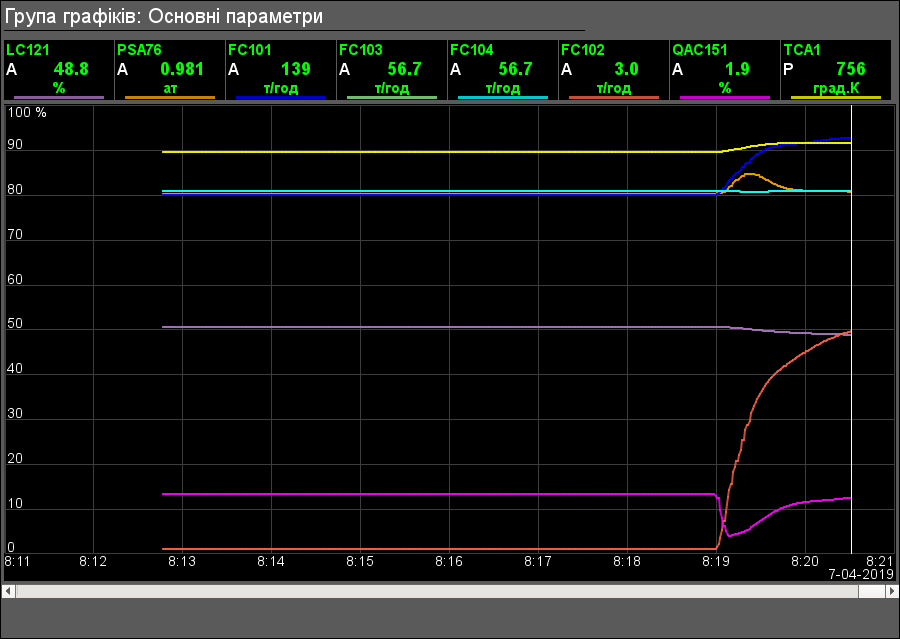Select the FC102 parameter tile

pos(614,70)
